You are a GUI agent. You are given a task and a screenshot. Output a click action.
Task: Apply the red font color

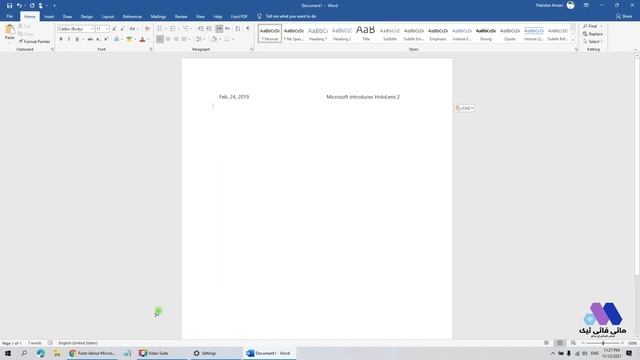click(x=142, y=39)
